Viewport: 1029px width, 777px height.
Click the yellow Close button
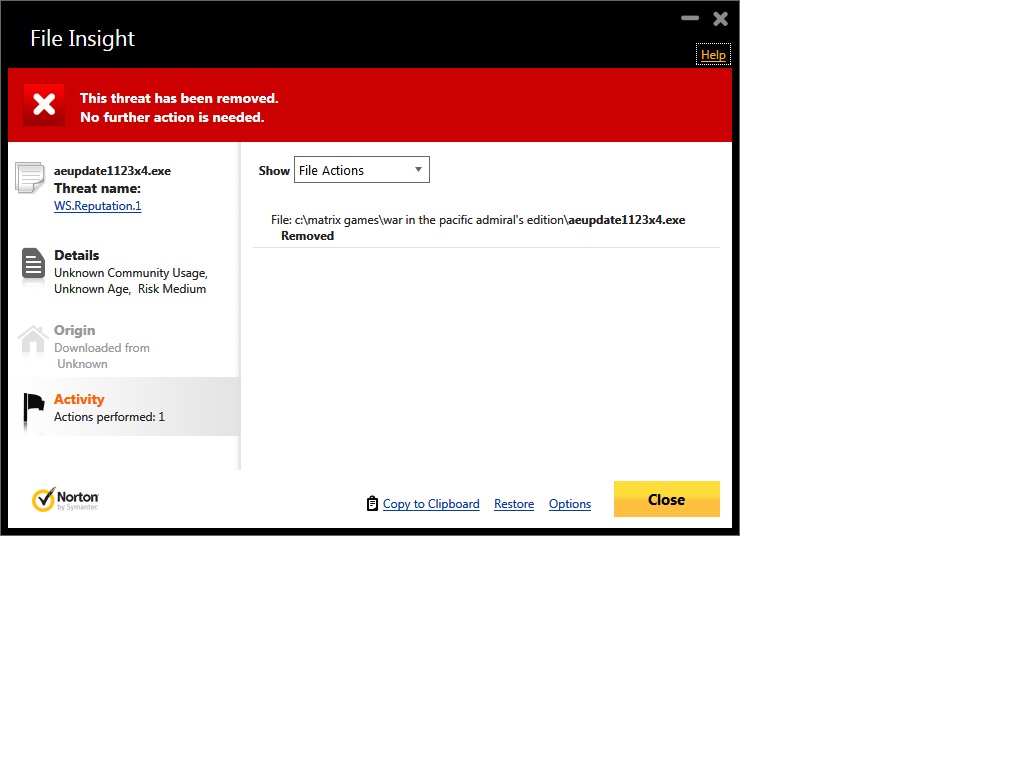coord(667,499)
